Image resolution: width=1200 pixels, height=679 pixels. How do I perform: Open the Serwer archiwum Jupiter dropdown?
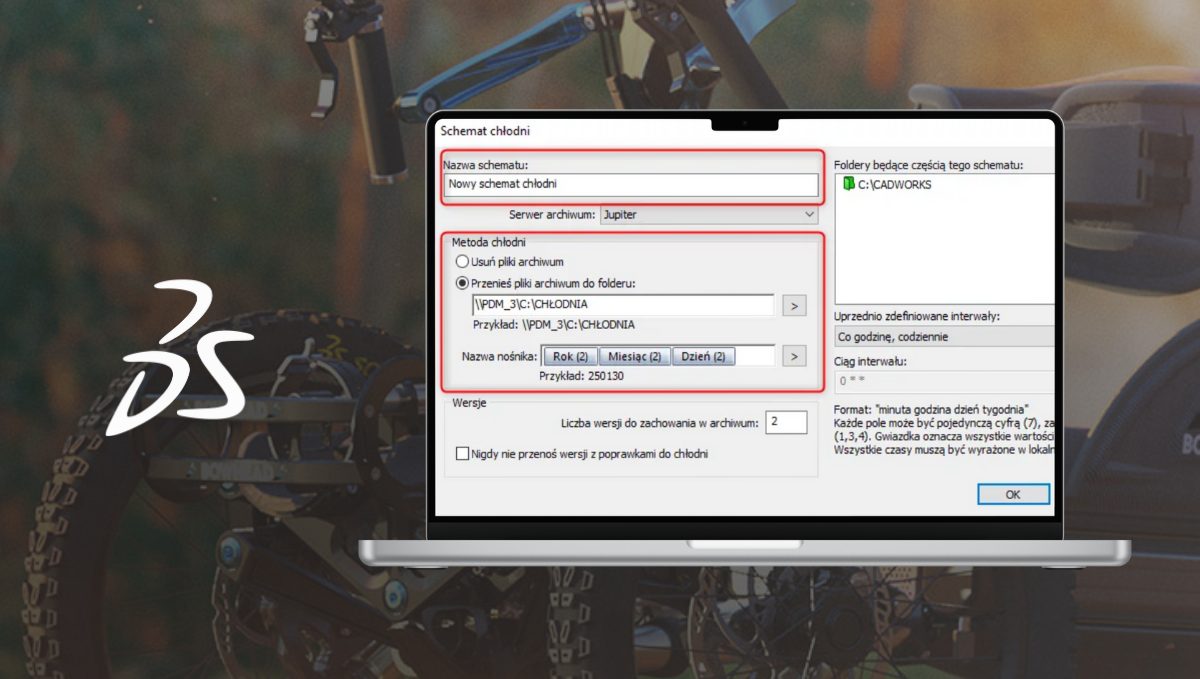(x=709, y=215)
